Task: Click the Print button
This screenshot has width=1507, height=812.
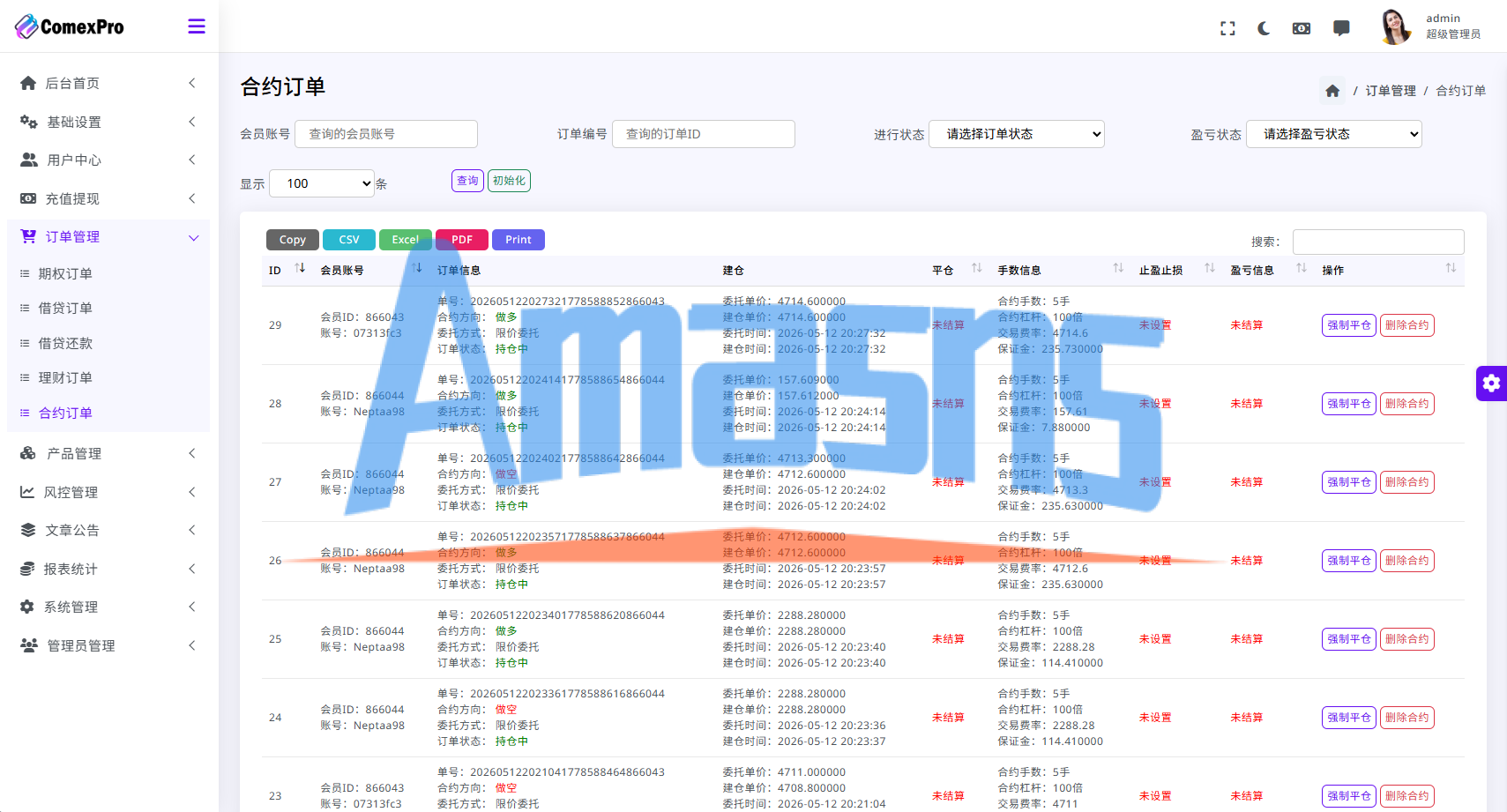Action: (518, 240)
